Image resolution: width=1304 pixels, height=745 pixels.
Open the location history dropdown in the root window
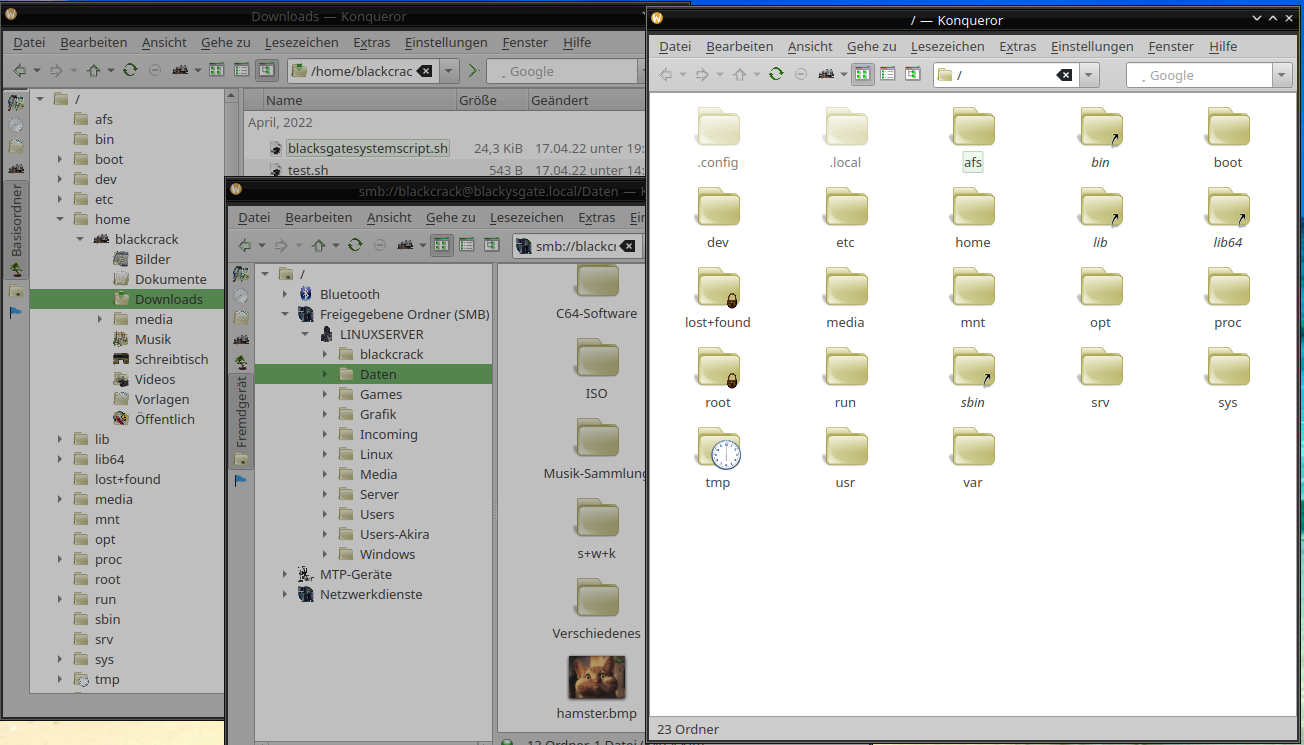point(1089,75)
